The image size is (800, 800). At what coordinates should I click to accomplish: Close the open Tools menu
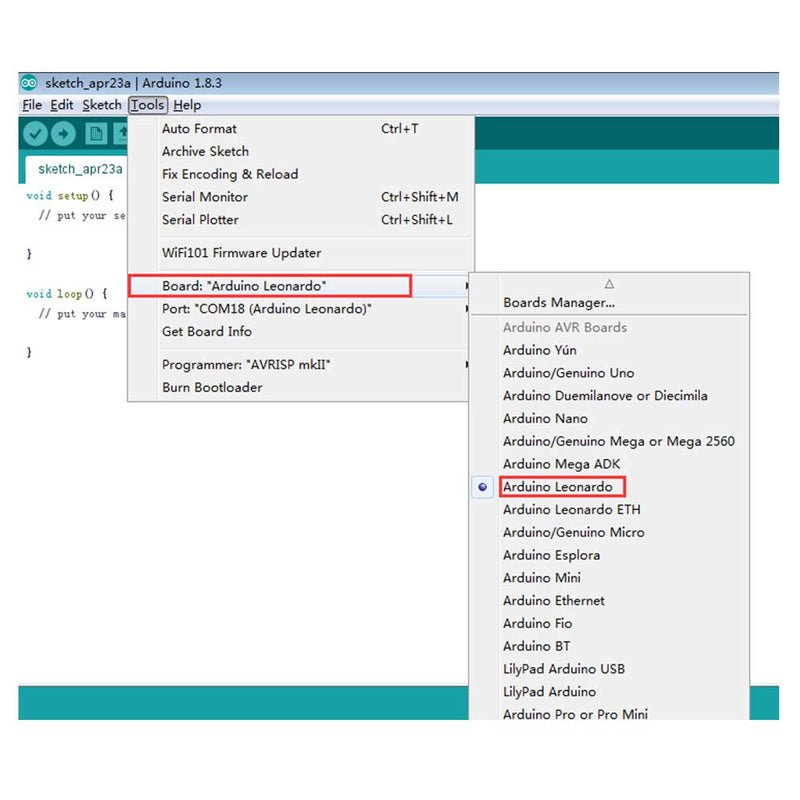click(148, 105)
